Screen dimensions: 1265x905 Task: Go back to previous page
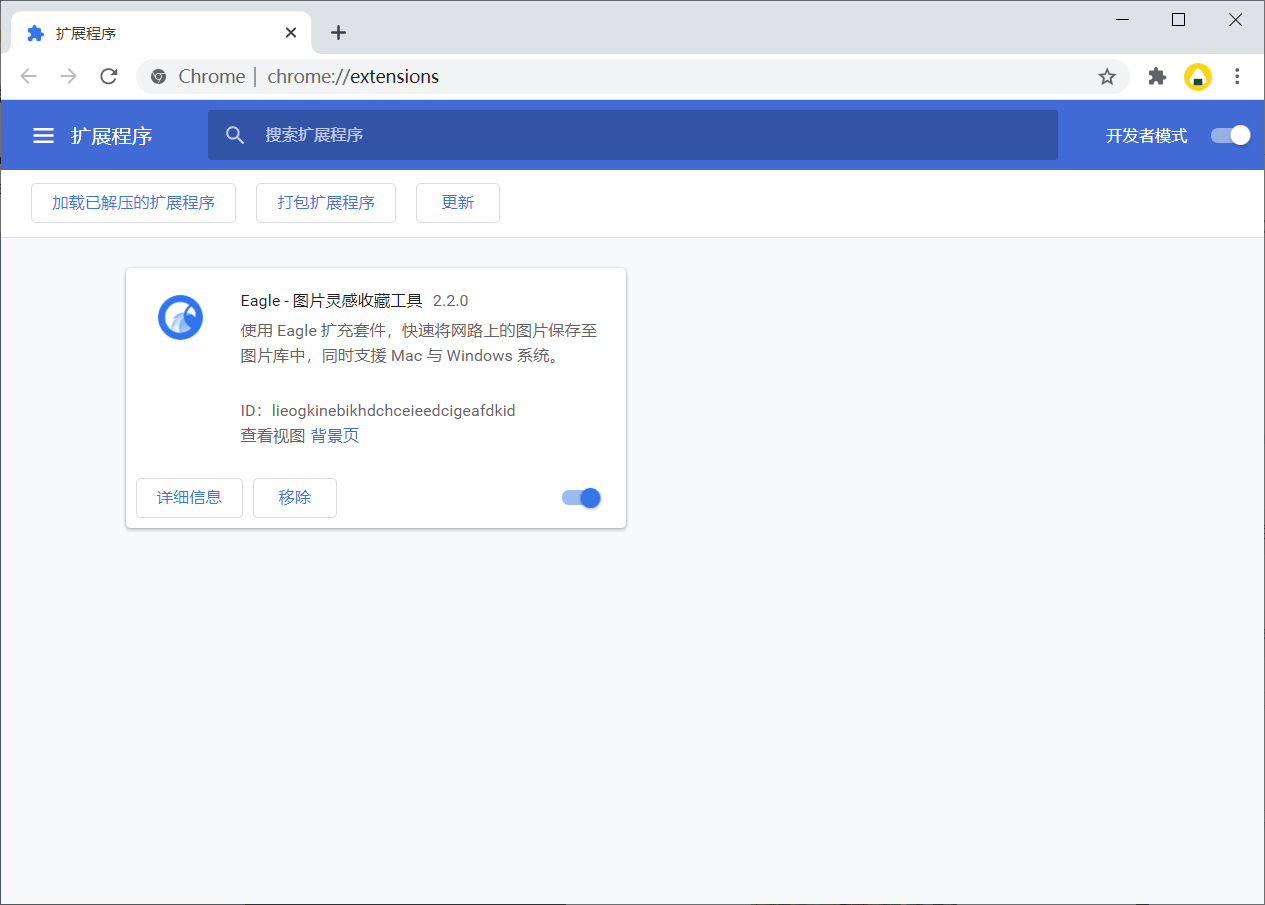[28, 76]
